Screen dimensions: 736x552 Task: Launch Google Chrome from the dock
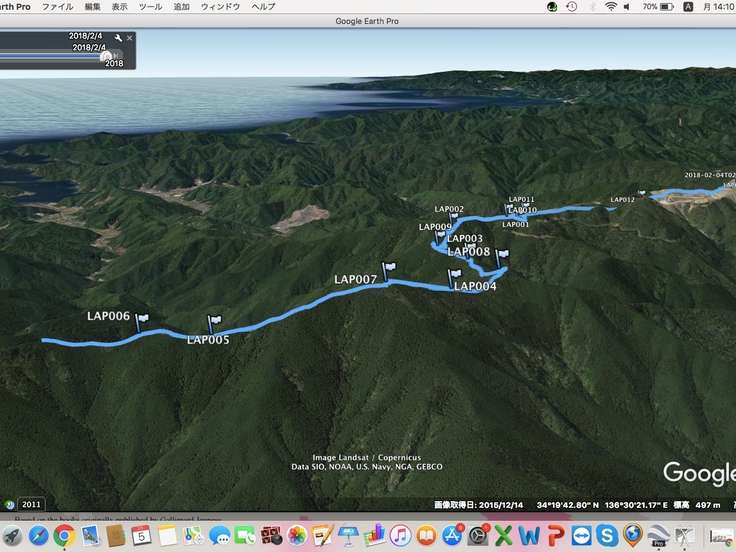tap(65, 536)
